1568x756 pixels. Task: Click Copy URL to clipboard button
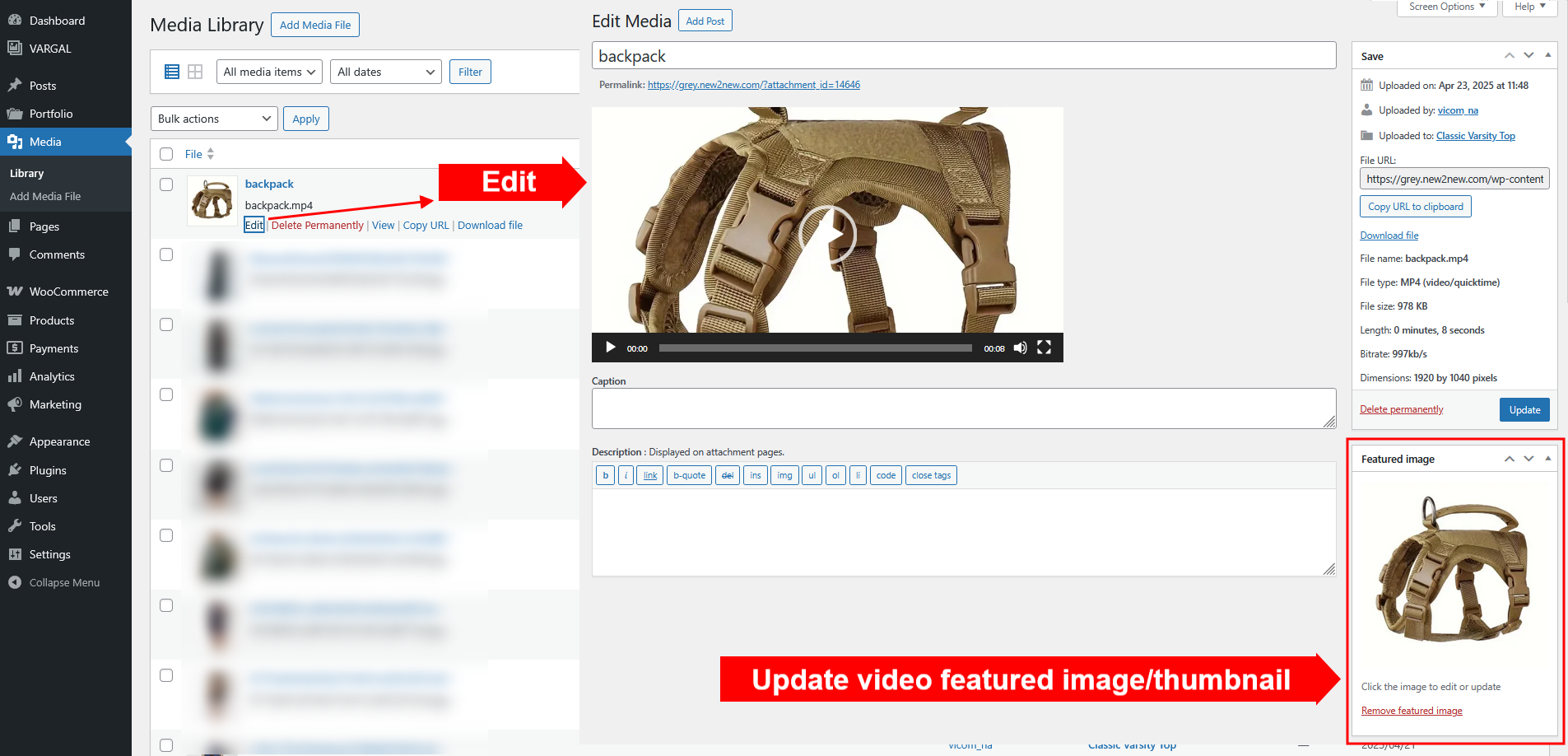tap(1416, 207)
